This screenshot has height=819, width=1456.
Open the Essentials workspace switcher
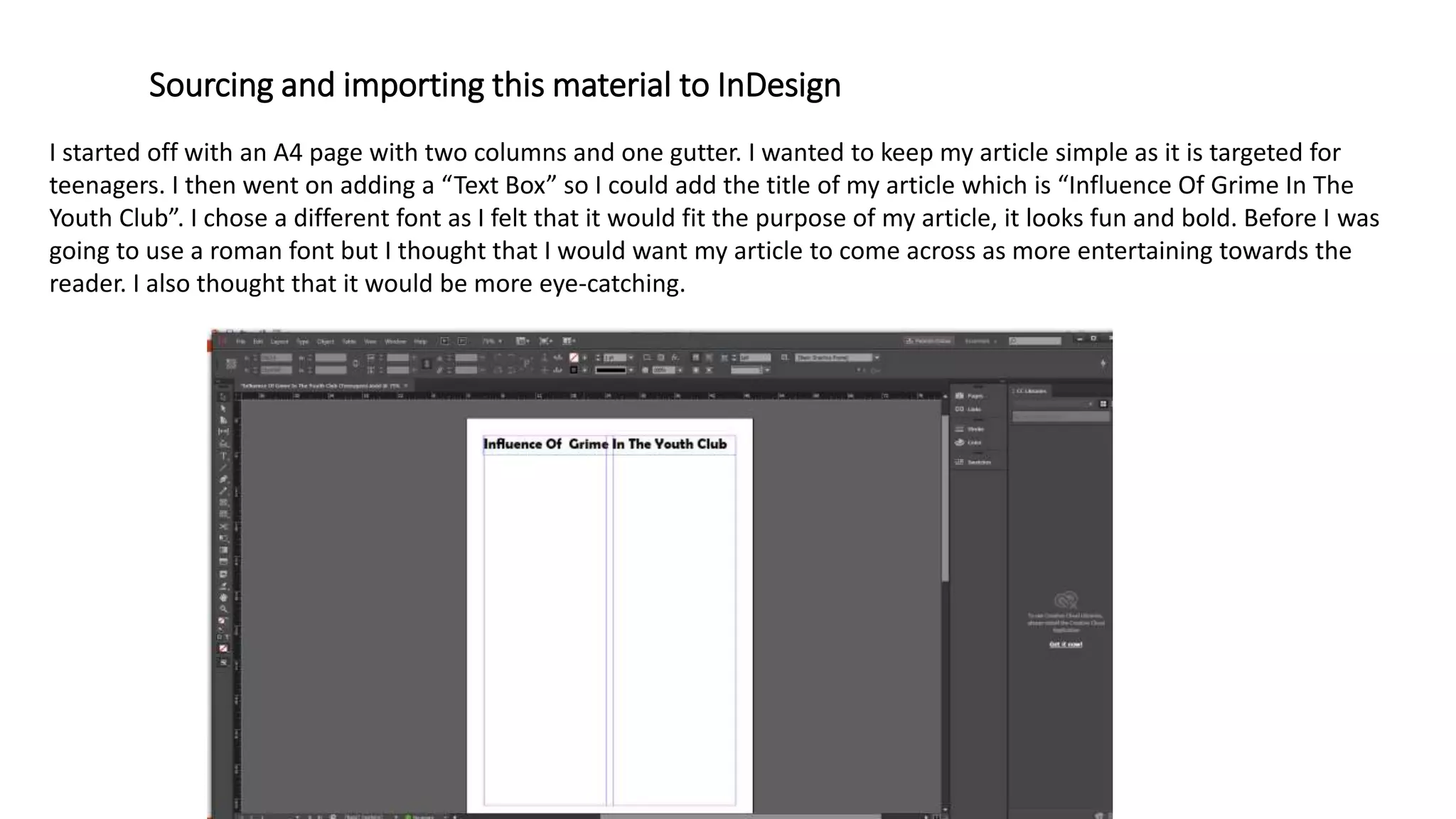981,341
